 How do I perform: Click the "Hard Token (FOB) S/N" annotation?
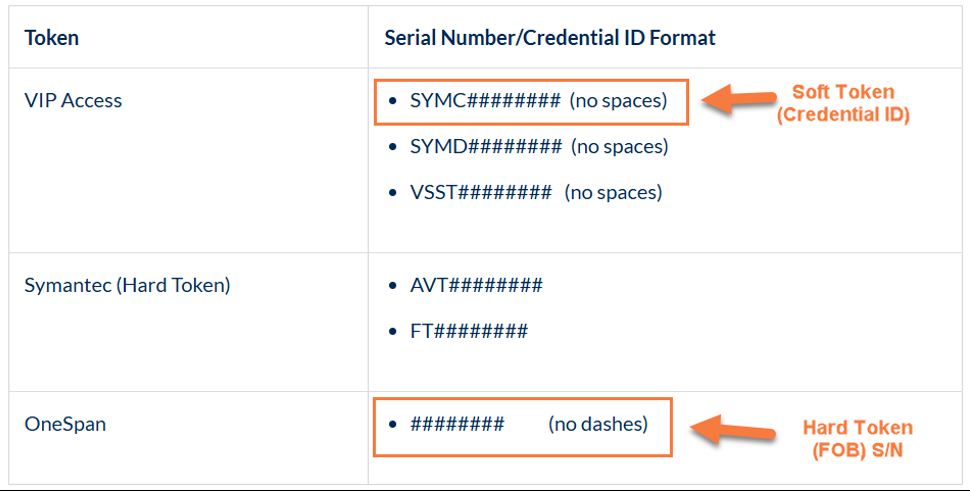857,438
